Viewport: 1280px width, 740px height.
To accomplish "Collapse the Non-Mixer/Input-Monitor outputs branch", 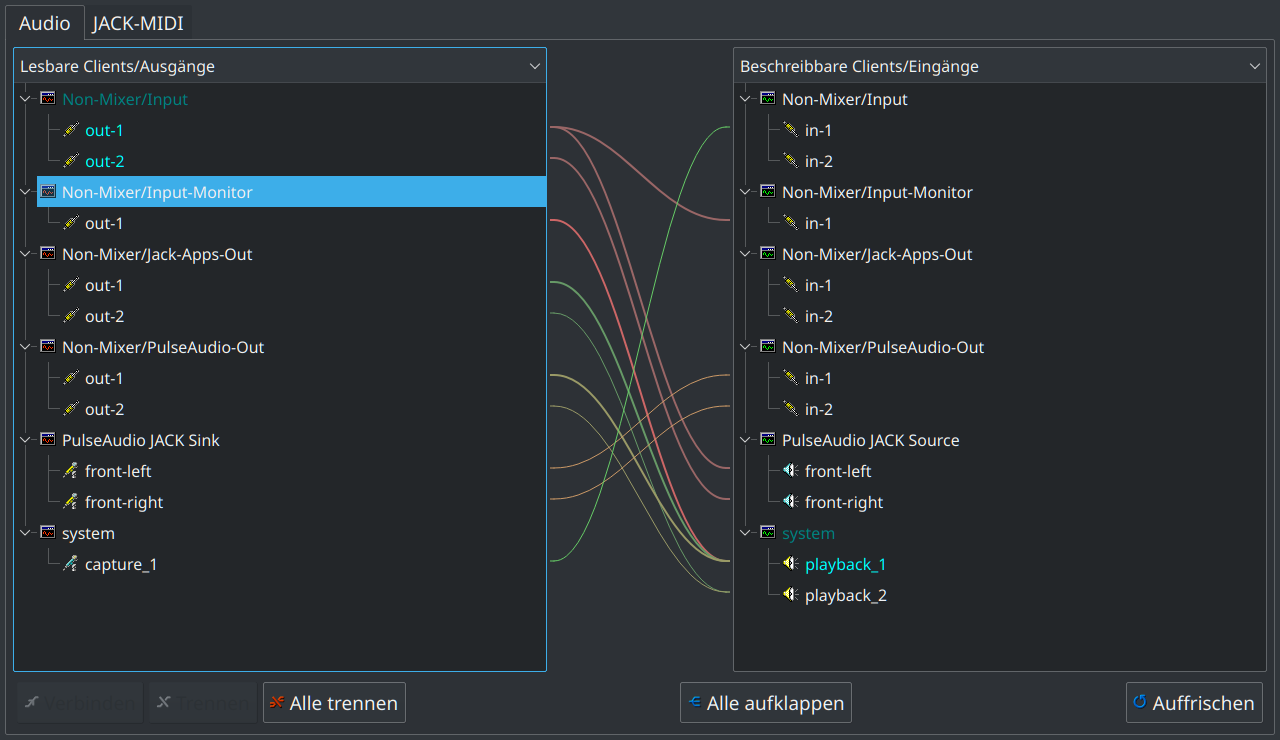I will (26, 192).
